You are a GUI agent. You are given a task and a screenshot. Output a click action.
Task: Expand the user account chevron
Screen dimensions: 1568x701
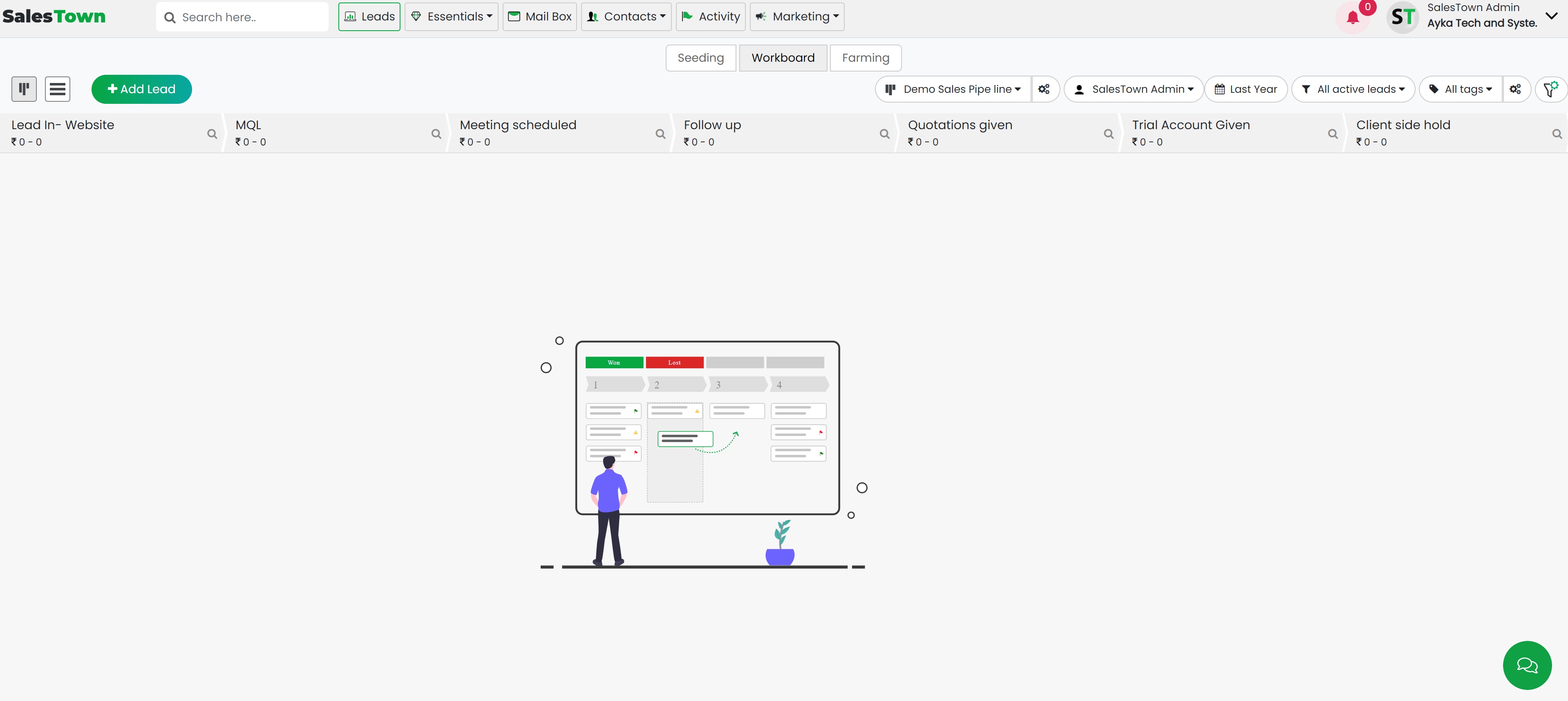click(x=1551, y=16)
